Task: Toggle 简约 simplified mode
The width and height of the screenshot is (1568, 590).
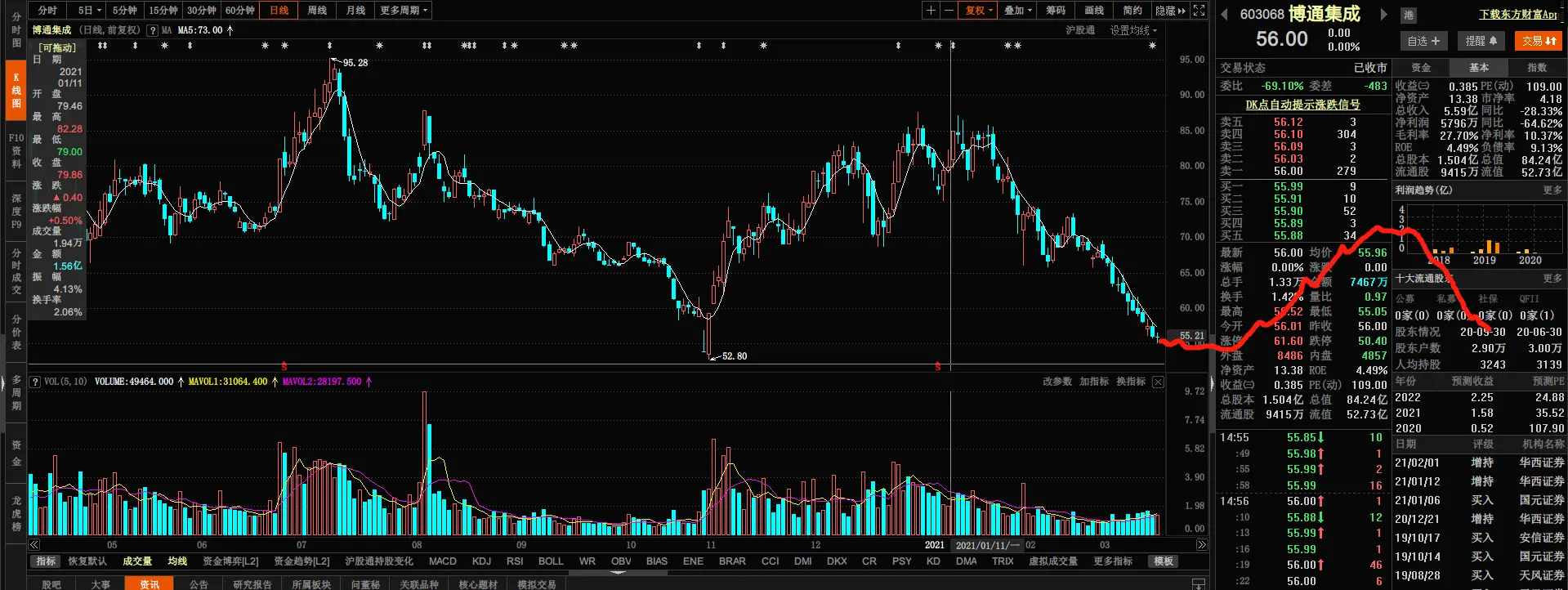Action: 1132,10
